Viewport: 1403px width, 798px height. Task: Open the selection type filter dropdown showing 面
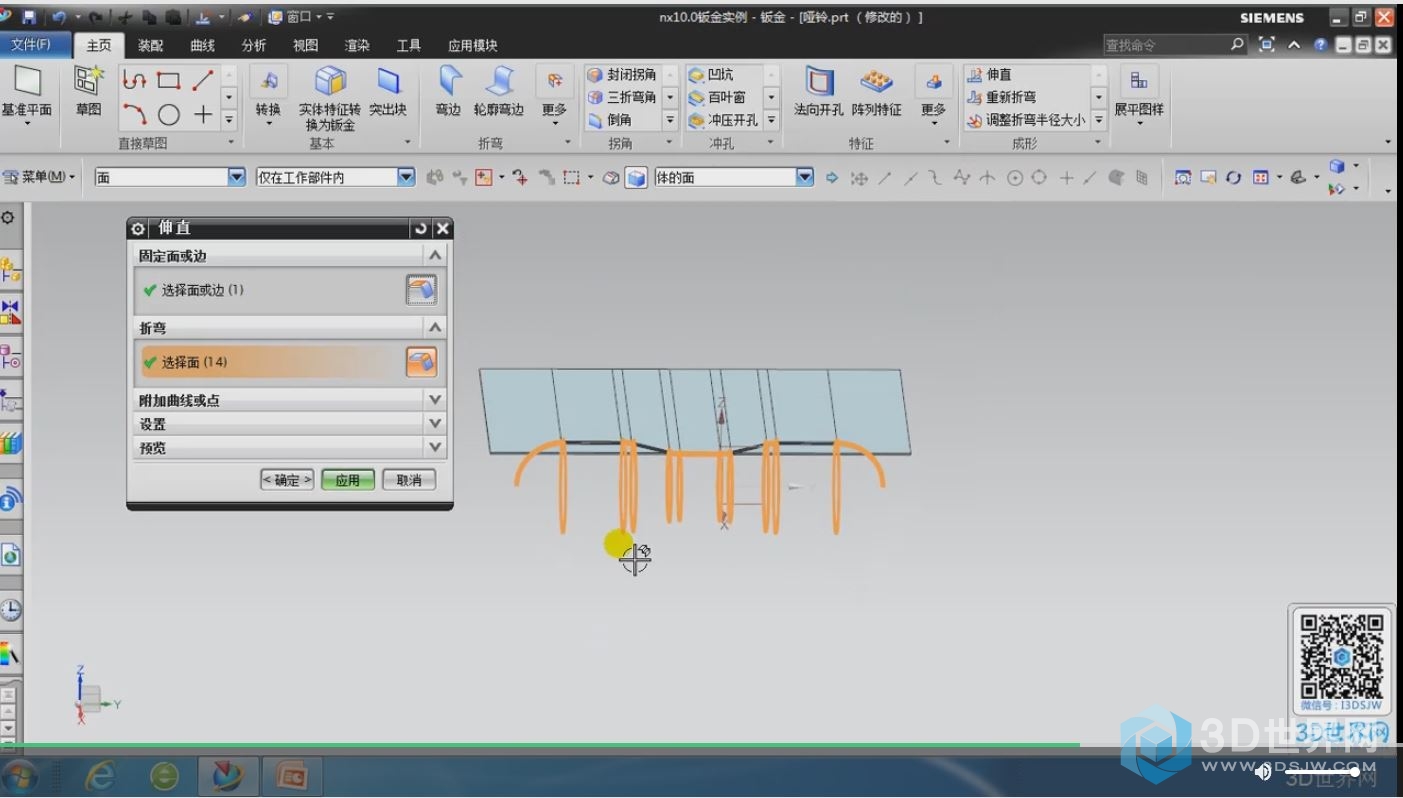point(170,177)
